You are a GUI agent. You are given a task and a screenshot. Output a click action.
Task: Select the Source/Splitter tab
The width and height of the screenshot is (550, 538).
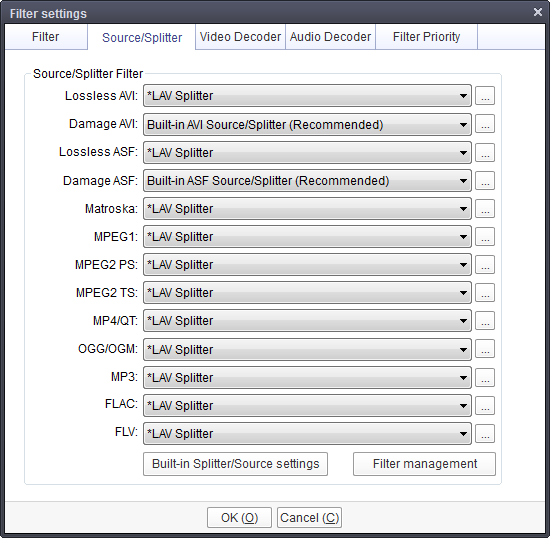point(142,37)
